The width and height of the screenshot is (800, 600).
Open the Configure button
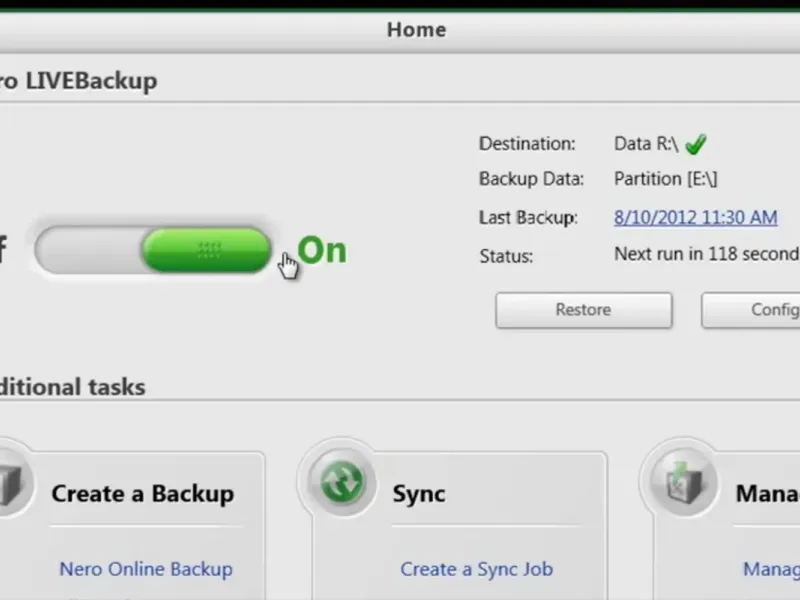coord(751,310)
